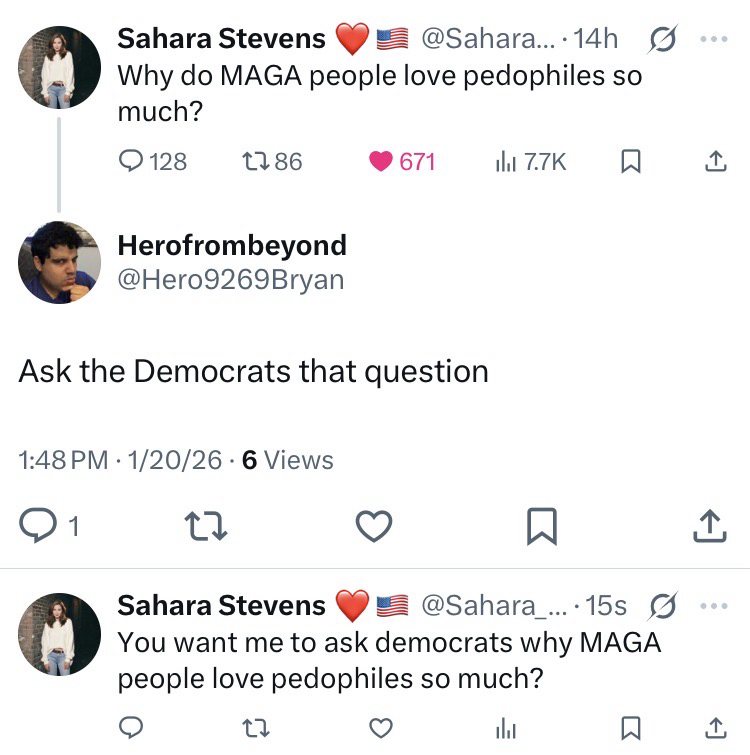
Task: Share Herofrombeyond's tweet
Action: (x=708, y=524)
